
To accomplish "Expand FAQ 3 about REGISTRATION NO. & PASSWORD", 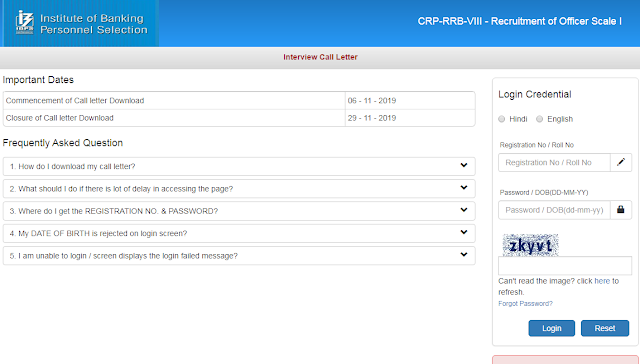I will [239, 211].
